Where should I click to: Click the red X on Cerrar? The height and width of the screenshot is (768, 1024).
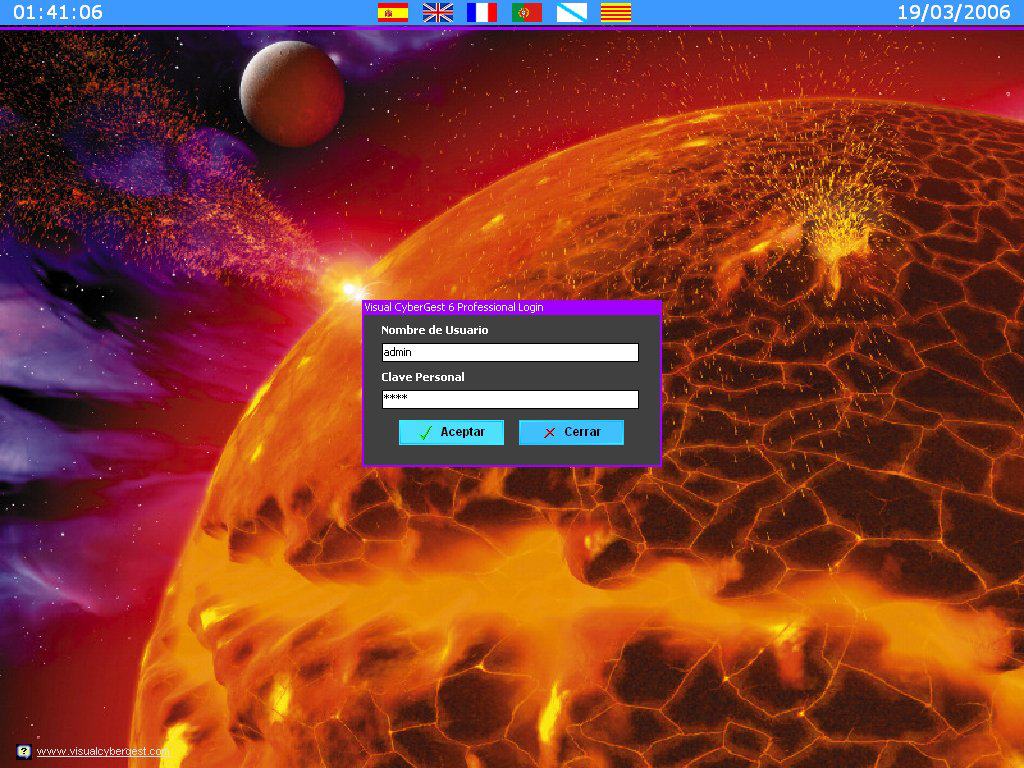tap(549, 433)
